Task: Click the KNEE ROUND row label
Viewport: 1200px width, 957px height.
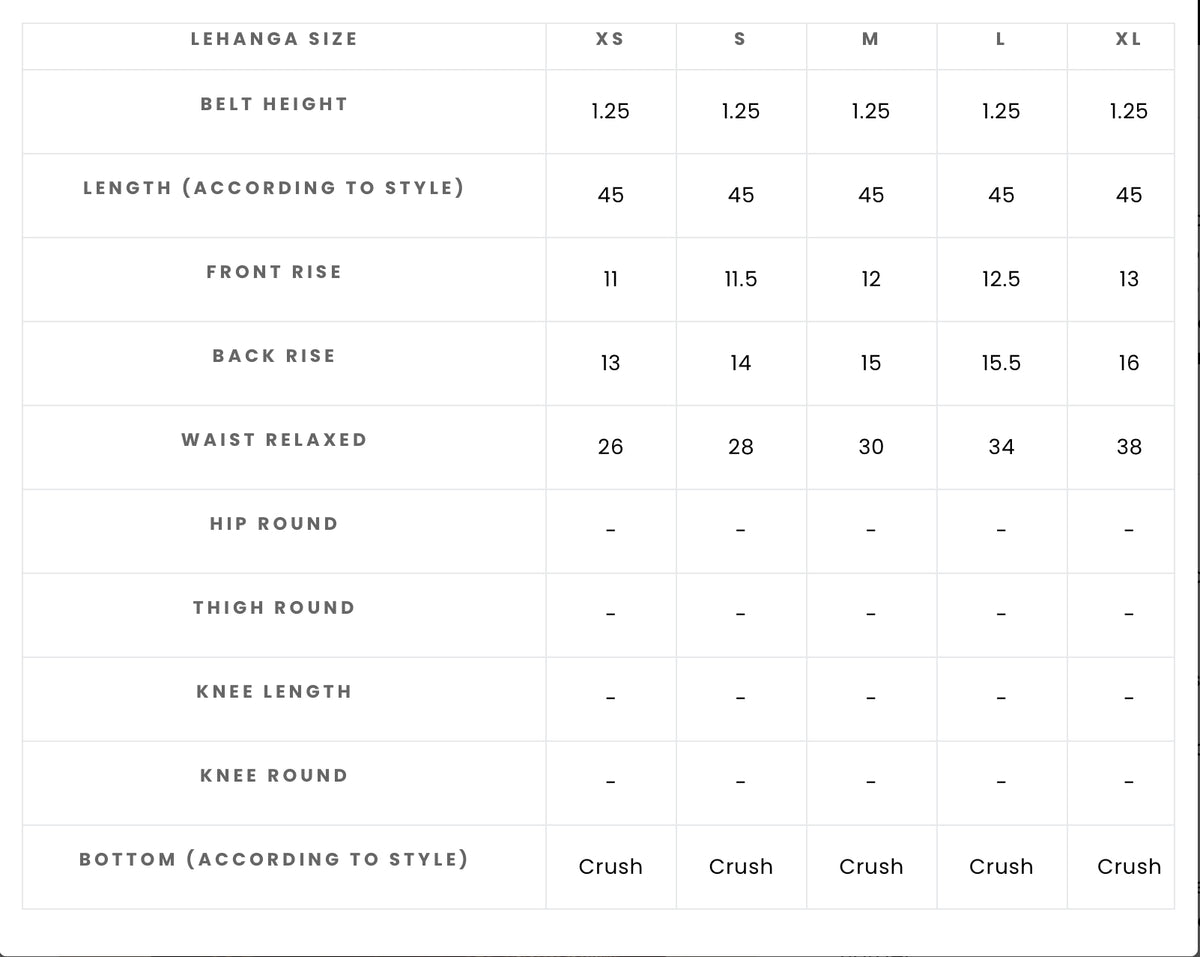Action: [x=274, y=776]
